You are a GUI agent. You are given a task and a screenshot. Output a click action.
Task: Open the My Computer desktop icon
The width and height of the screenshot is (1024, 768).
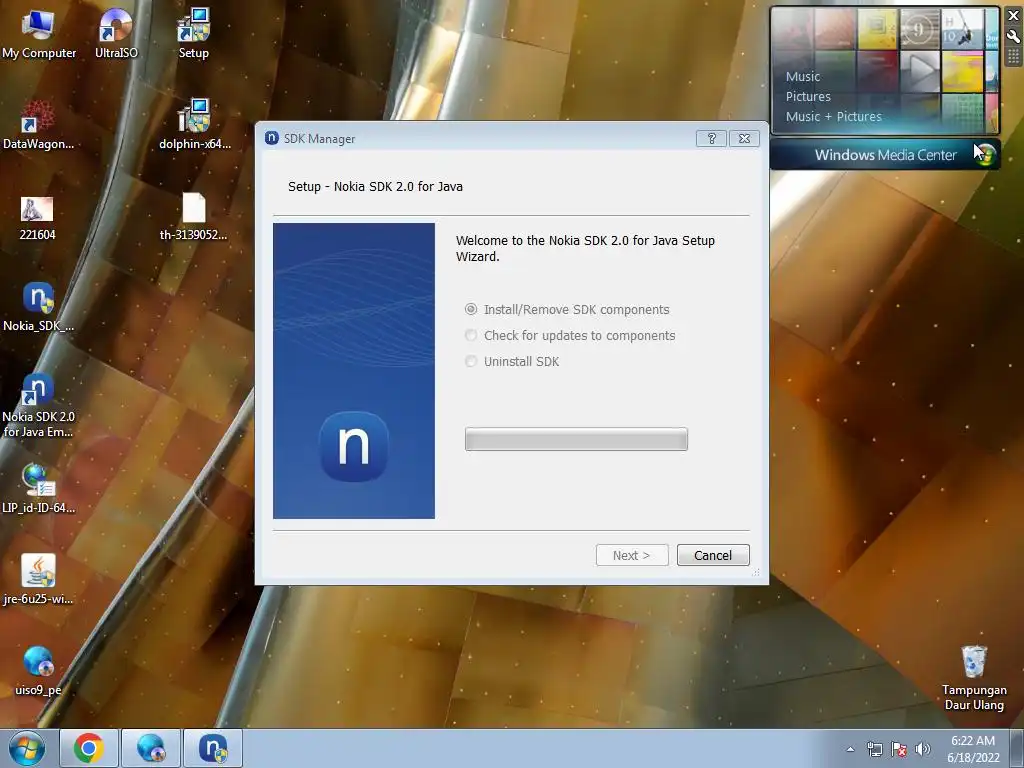point(38,34)
